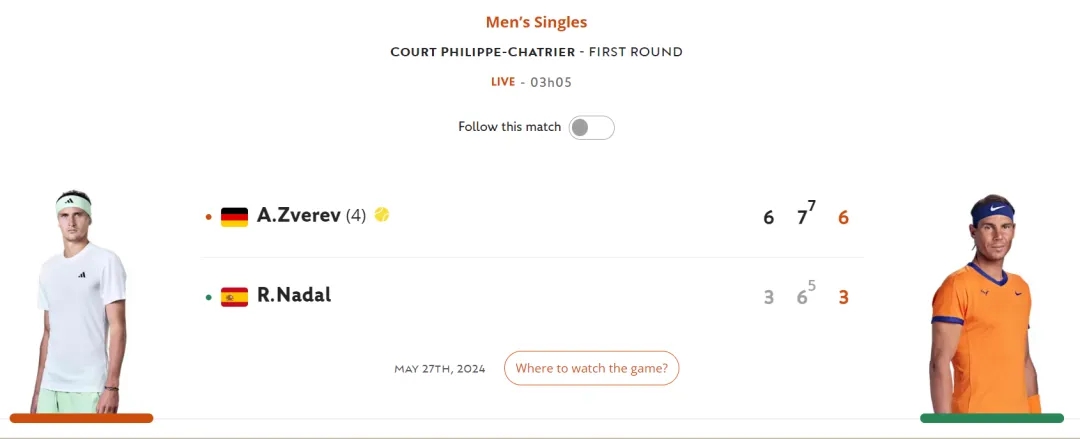Screen dimensions: 1080x439
Task: Toggle the Follow this match switch
Action: click(591, 127)
